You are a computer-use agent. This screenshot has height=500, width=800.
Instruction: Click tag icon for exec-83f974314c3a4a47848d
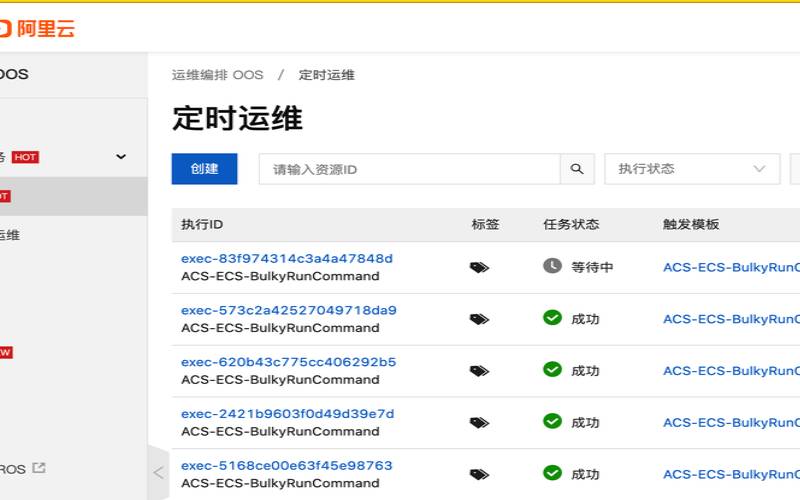coord(479,267)
